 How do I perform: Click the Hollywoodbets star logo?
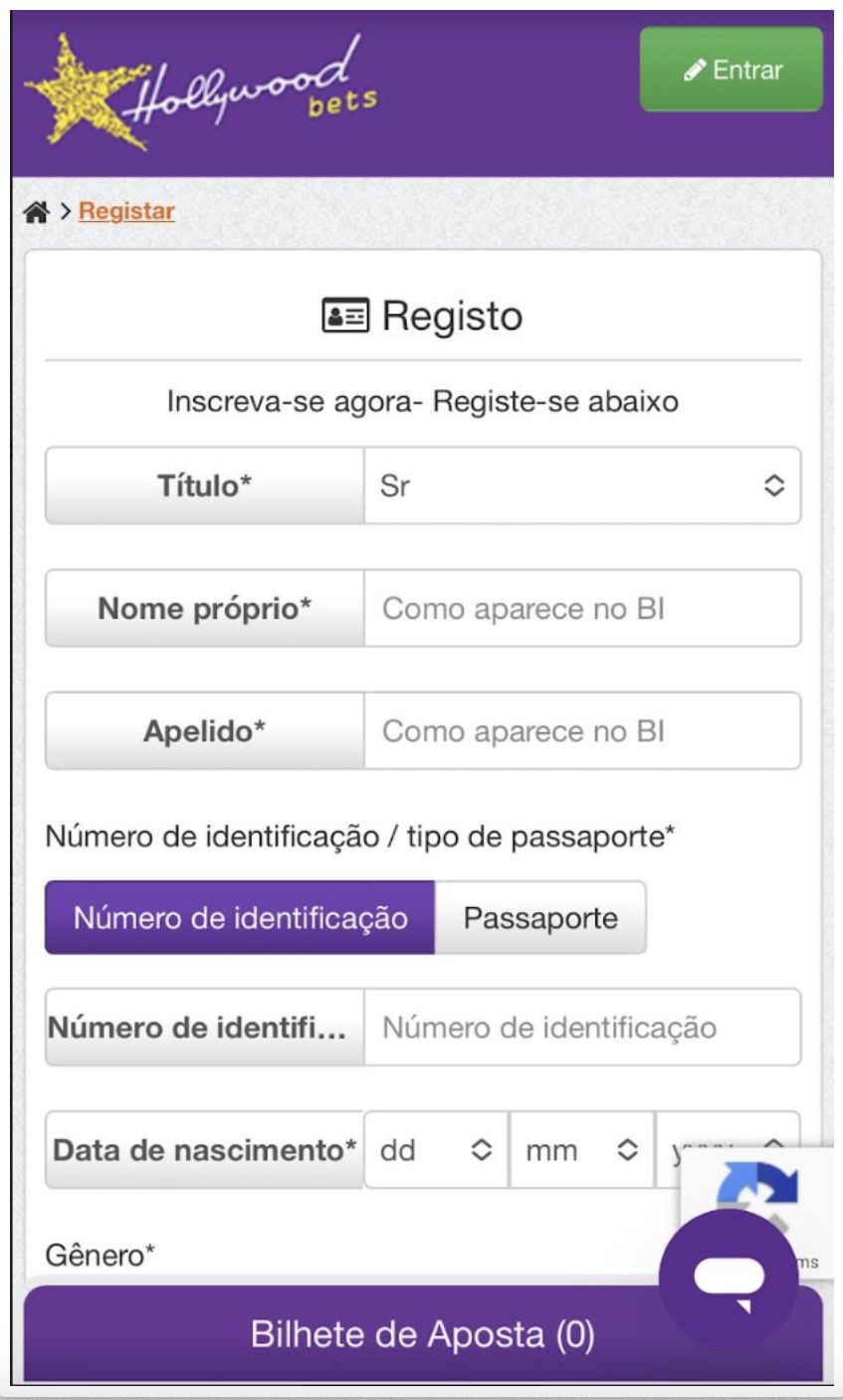(199, 93)
